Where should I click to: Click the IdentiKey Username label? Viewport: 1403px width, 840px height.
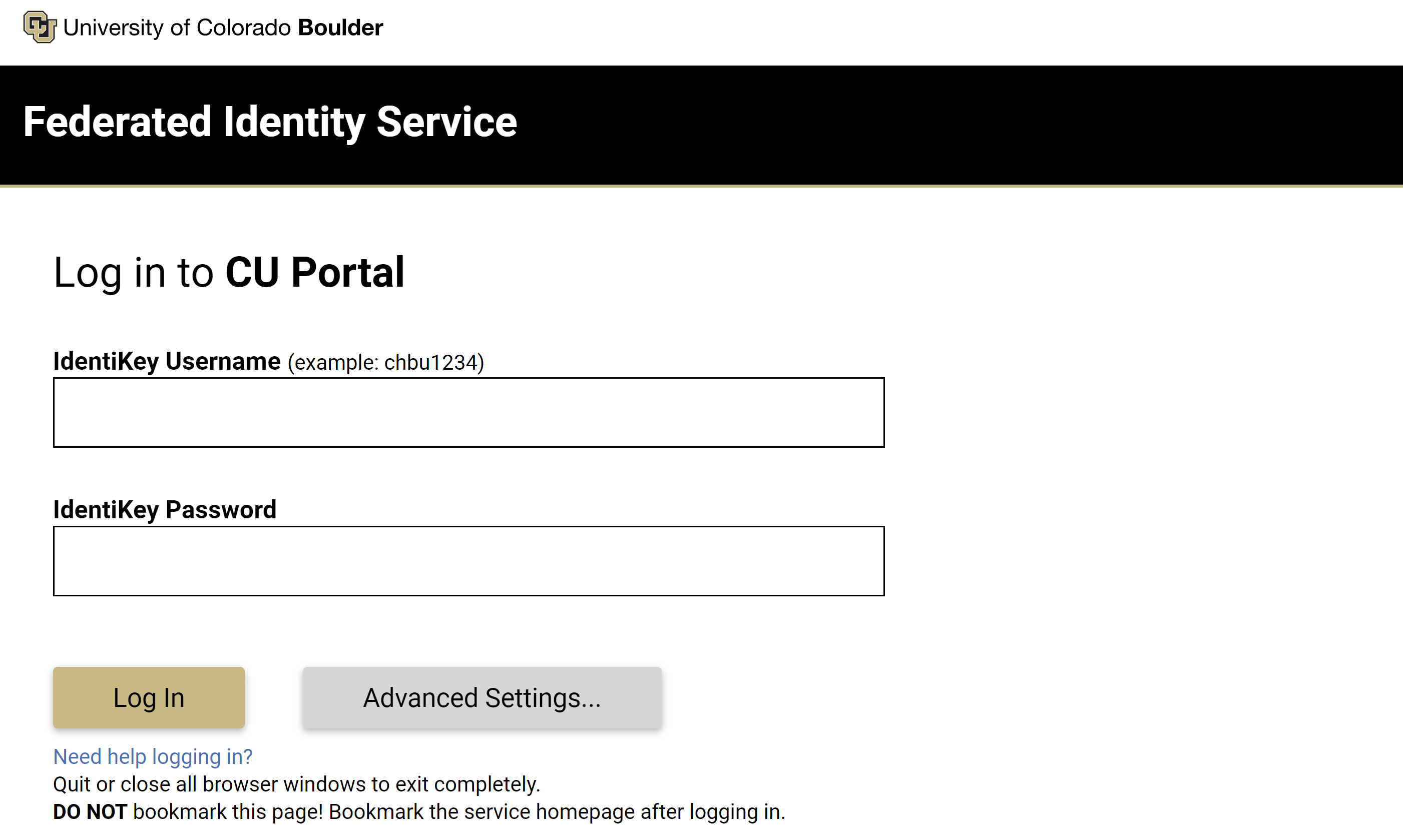coord(167,361)
